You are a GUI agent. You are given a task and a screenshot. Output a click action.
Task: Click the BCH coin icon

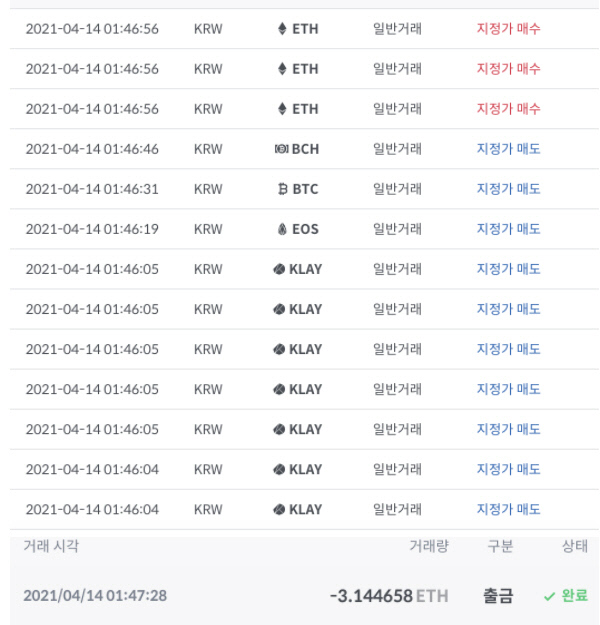pyautogui.click(x=280, y=149)
